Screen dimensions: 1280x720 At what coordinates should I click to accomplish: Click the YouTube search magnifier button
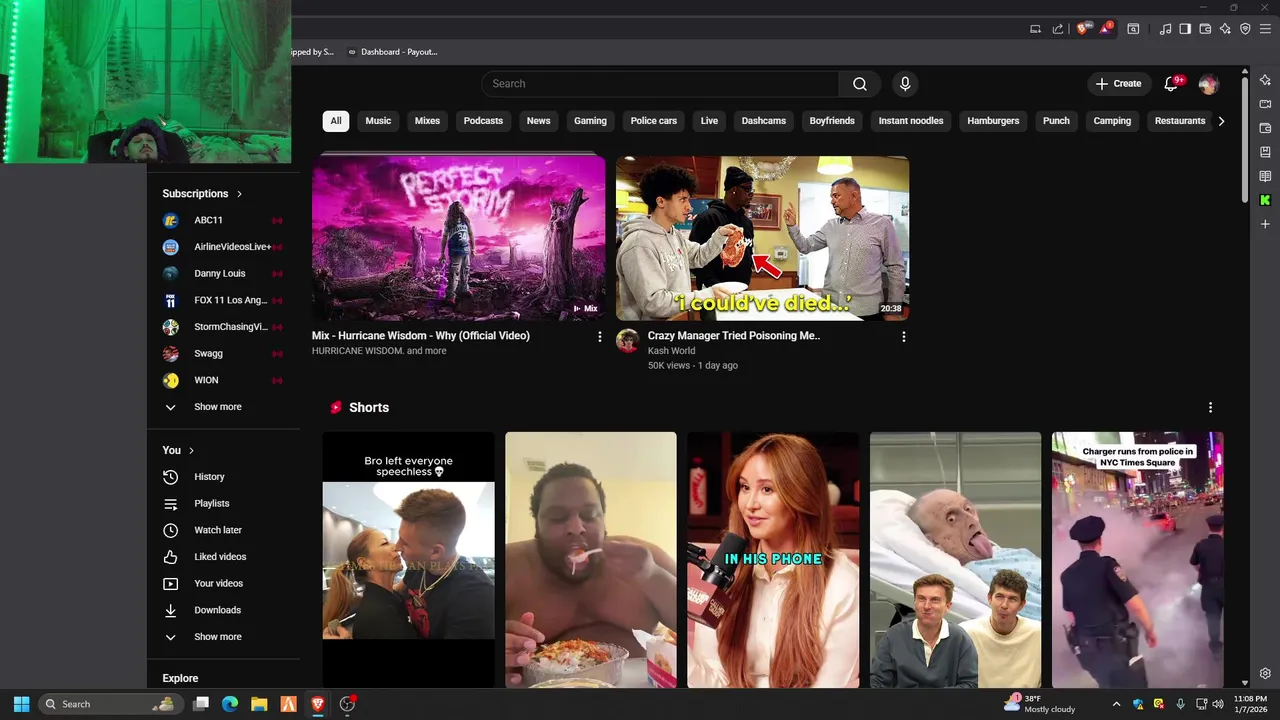click(x=860, y=84)
